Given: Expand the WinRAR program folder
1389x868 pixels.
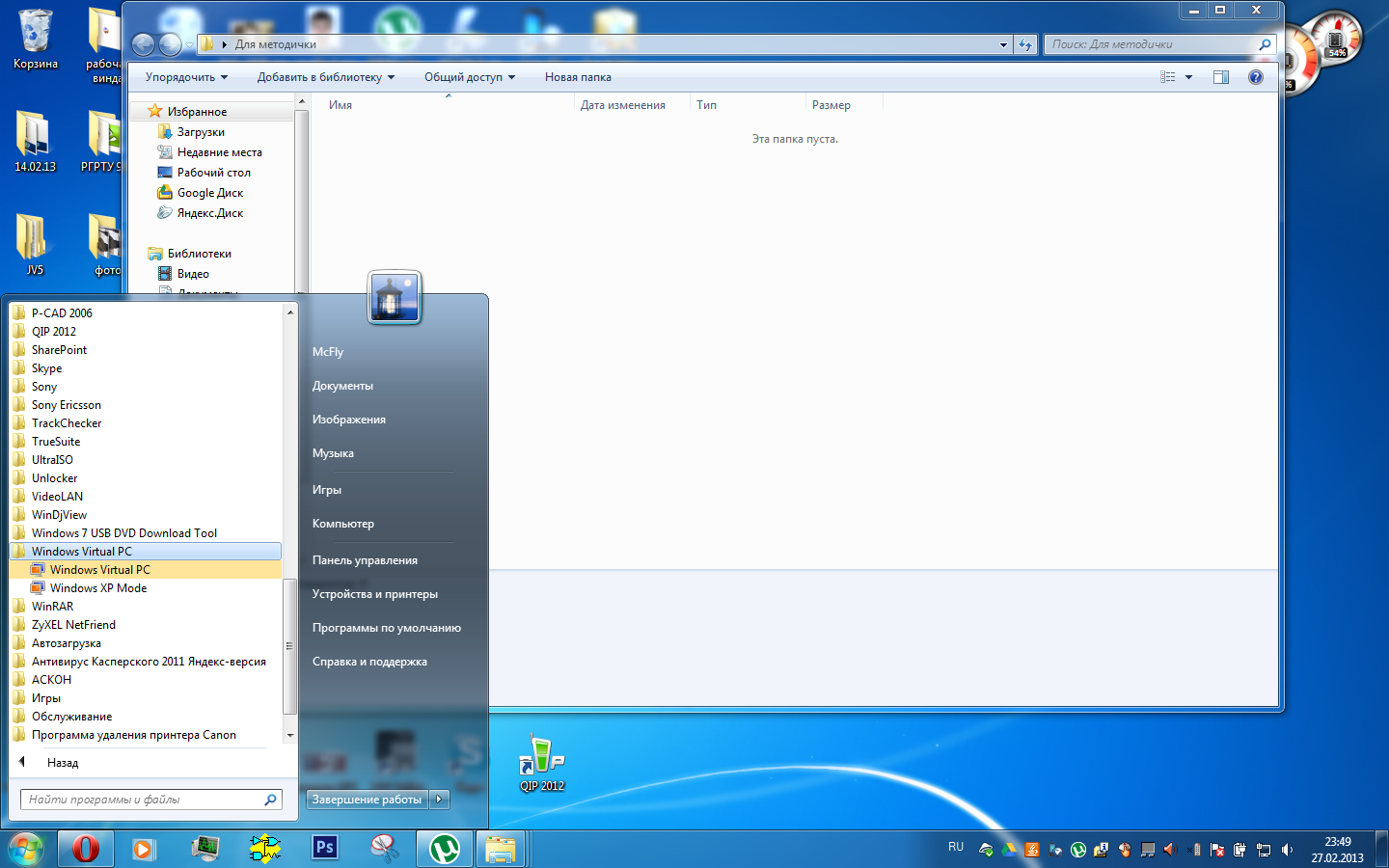Looking at the screenshot, I should click(146, 607).
